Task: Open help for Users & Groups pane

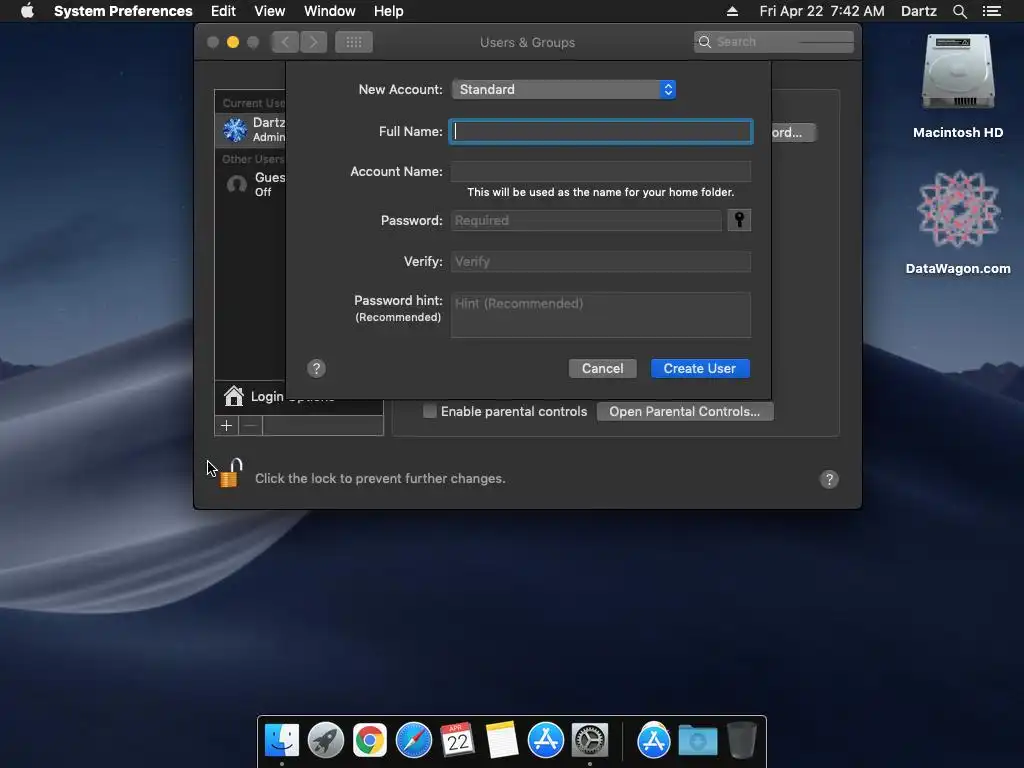Action: (x=829, y=479)
